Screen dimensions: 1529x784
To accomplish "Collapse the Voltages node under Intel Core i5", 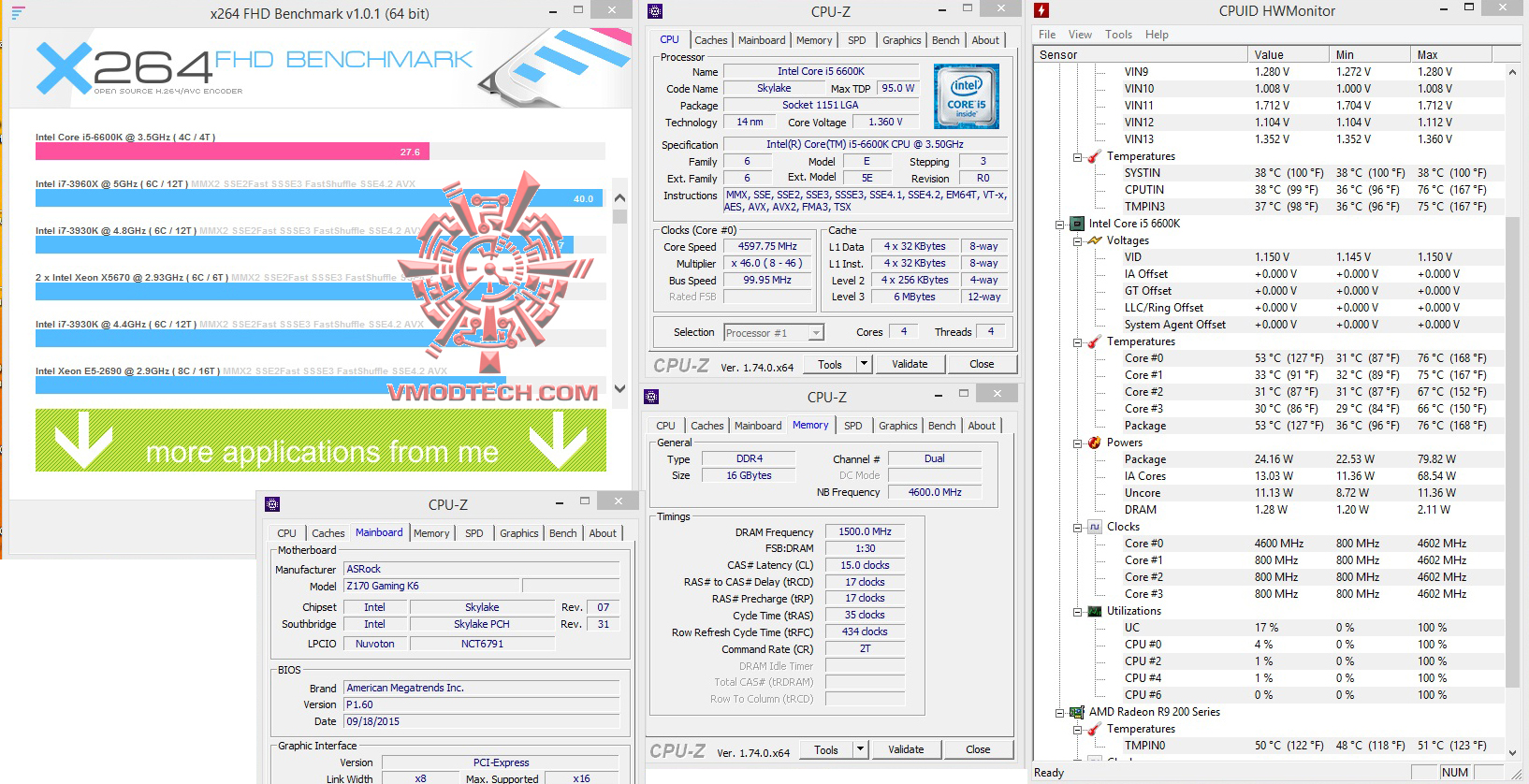I will 1078,241.
